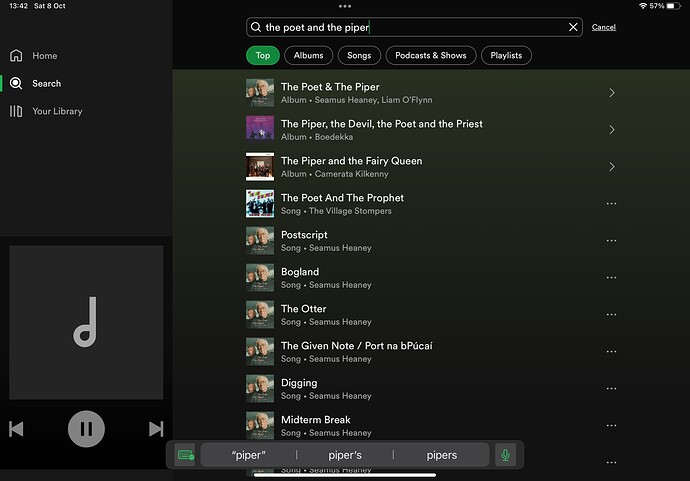Open The Poet & The Piper album cover

260,93
